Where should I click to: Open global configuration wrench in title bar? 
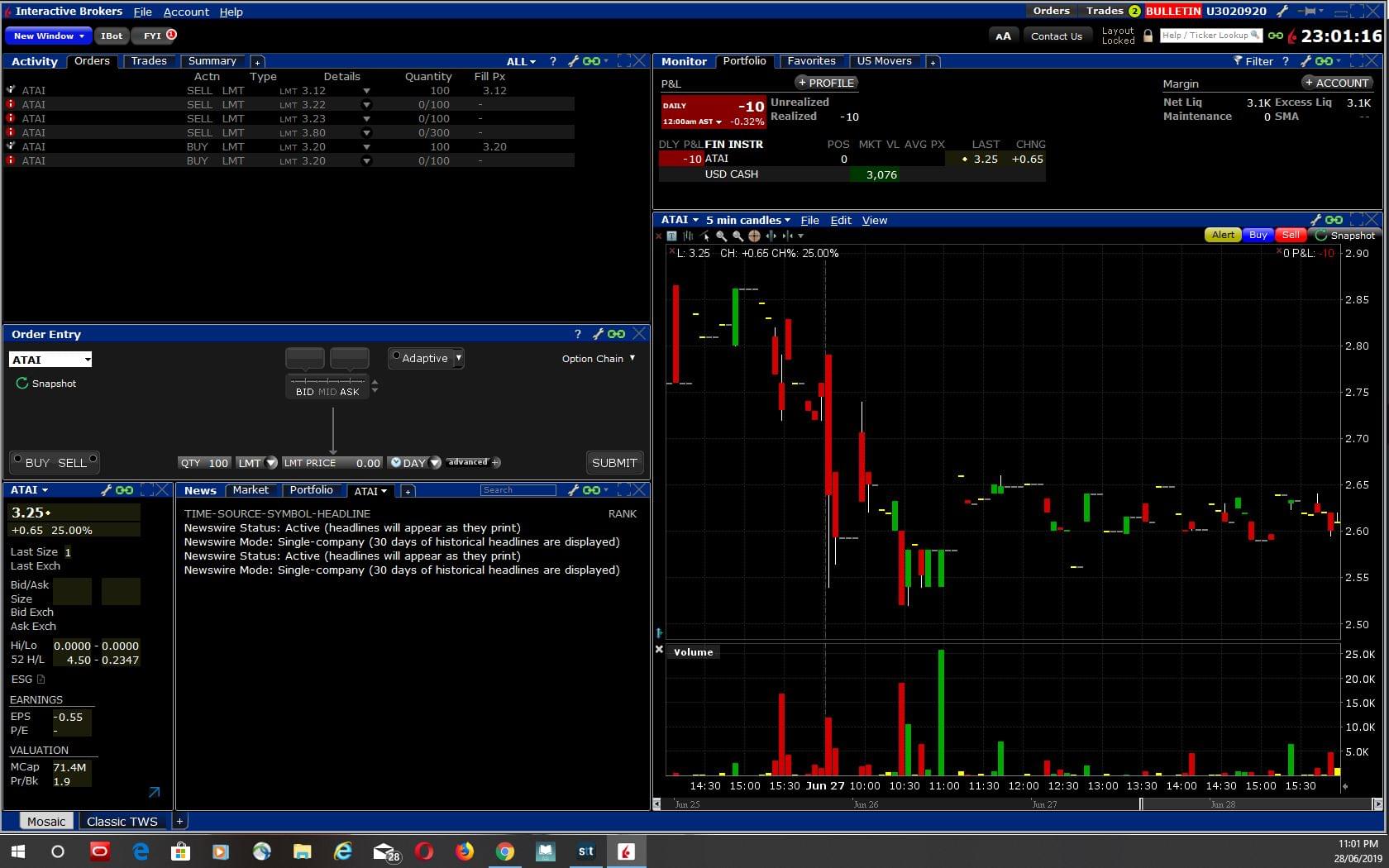(x=1282, y=12)
